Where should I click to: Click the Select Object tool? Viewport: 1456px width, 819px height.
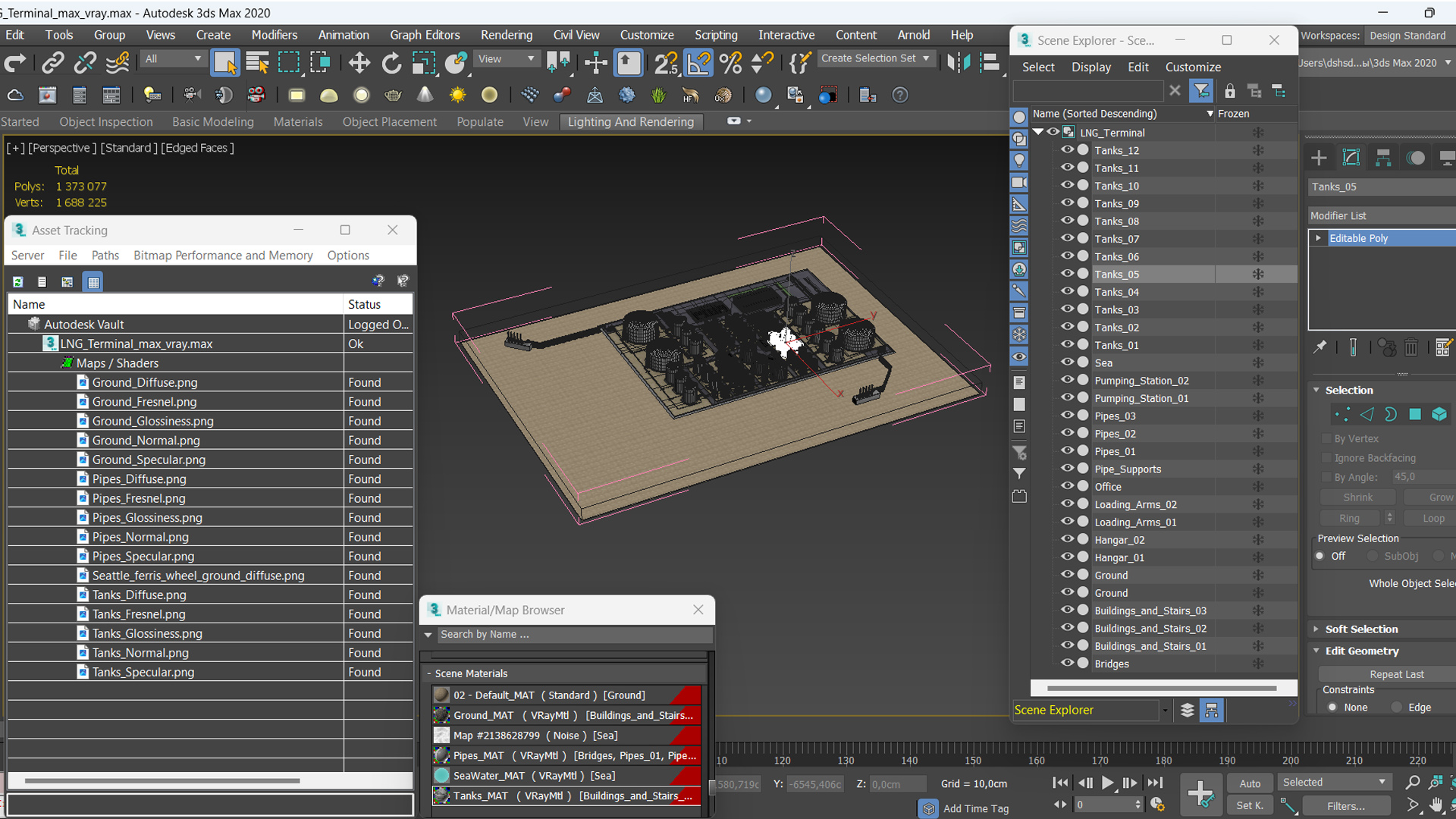click(x=224, y=63)
